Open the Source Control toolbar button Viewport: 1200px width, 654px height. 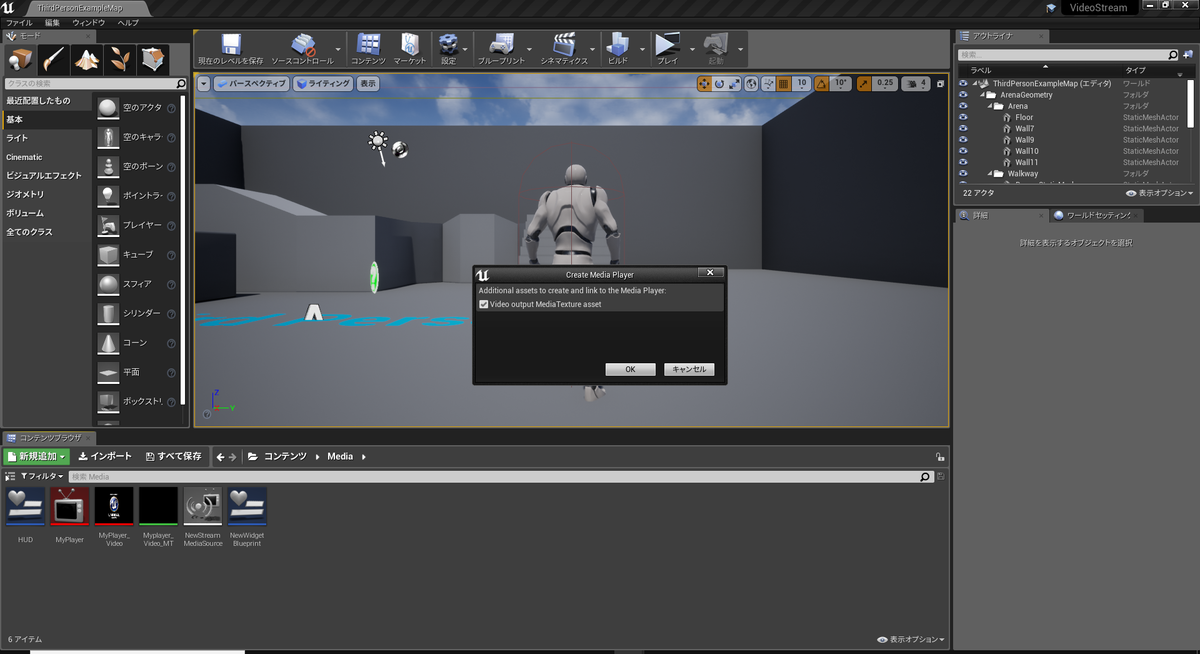tap(303, 49)
